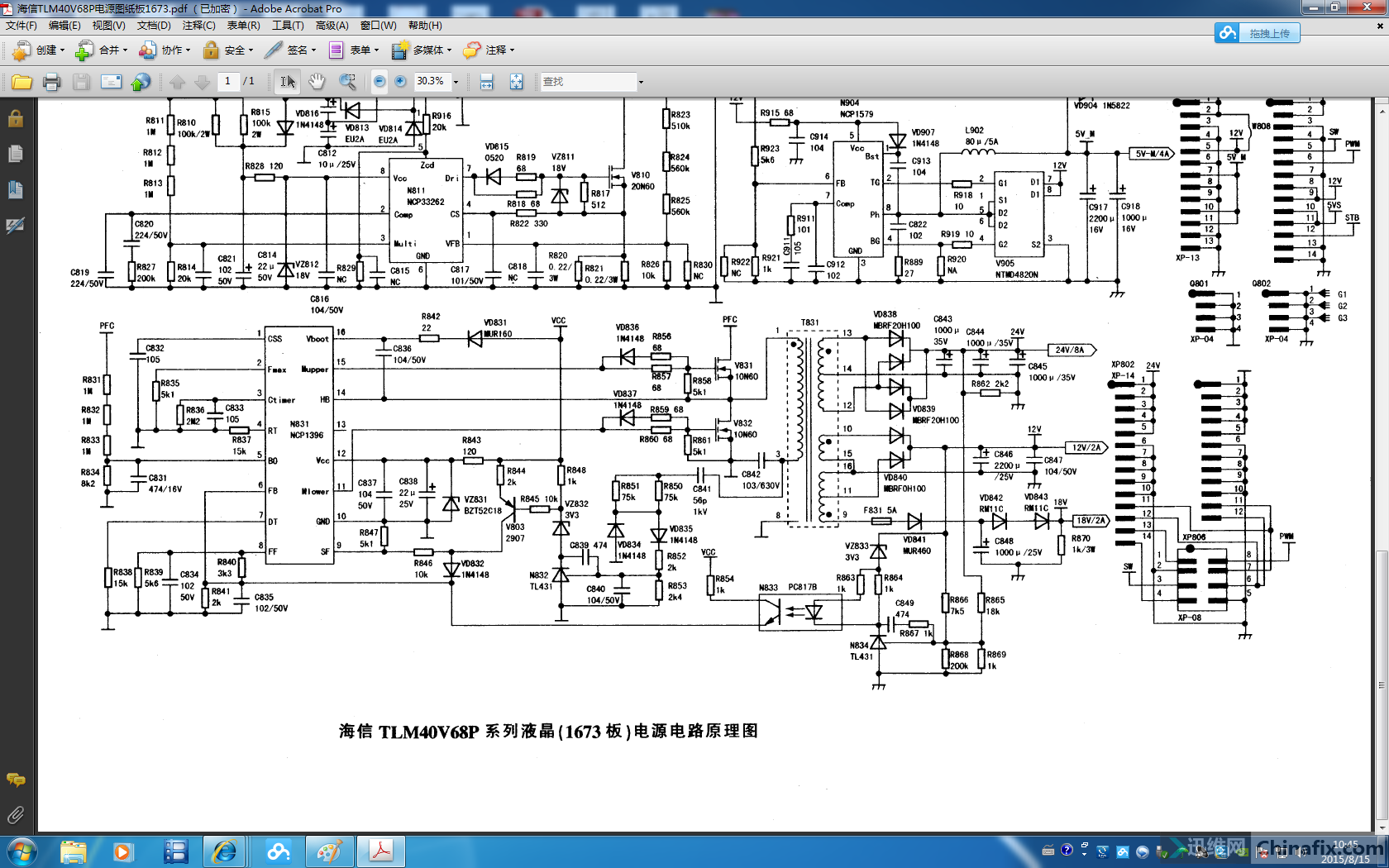1389x868 pixels.
Task: Click the zoom out minus button
Action: 379,82
